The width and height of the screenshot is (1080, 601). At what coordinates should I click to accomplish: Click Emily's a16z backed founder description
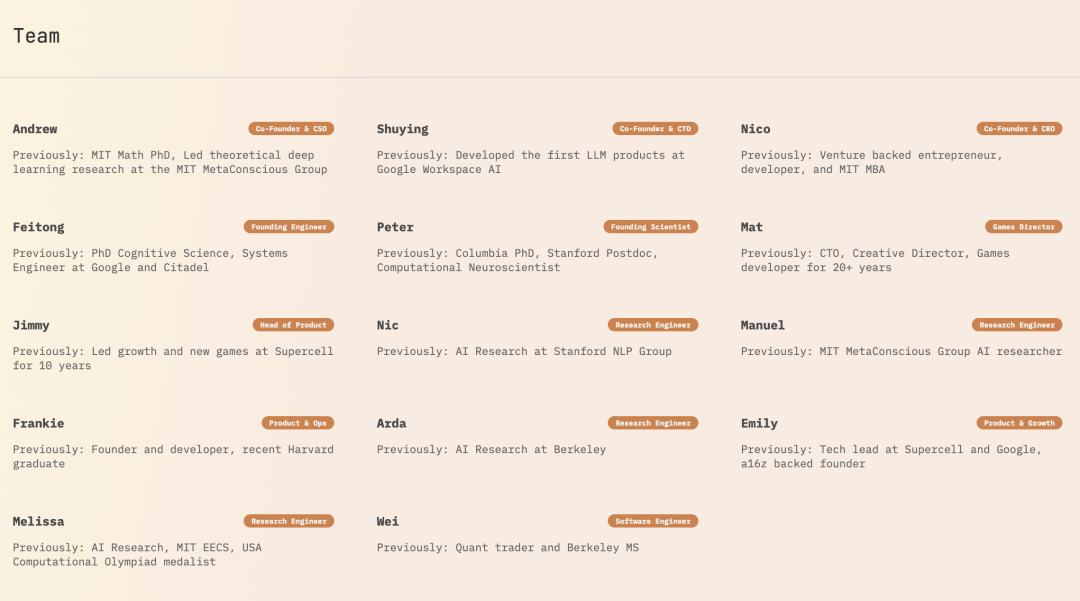point(891,456)
